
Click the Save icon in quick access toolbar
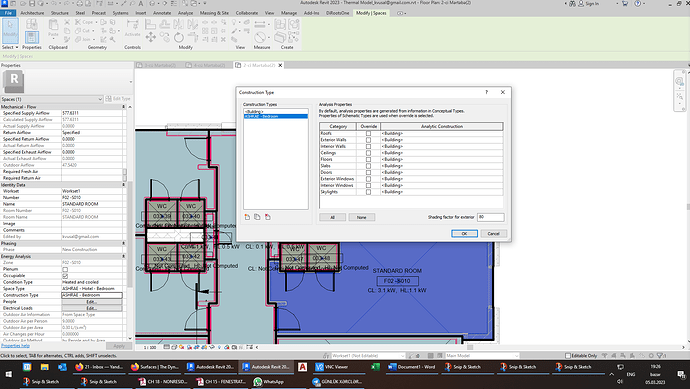click(32, 4)
